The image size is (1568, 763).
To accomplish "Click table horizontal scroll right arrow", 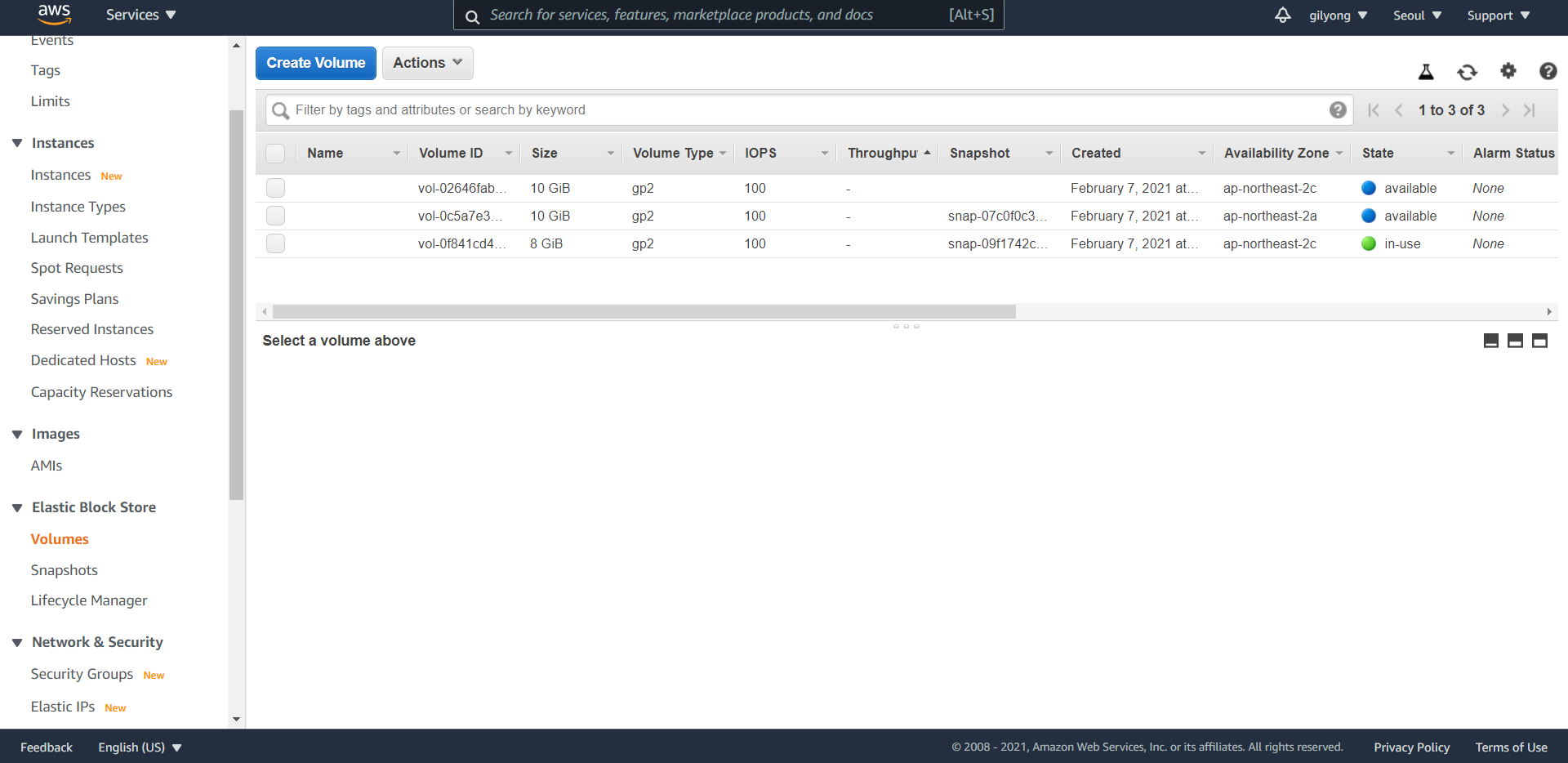I will click(x=1549, y=312).
